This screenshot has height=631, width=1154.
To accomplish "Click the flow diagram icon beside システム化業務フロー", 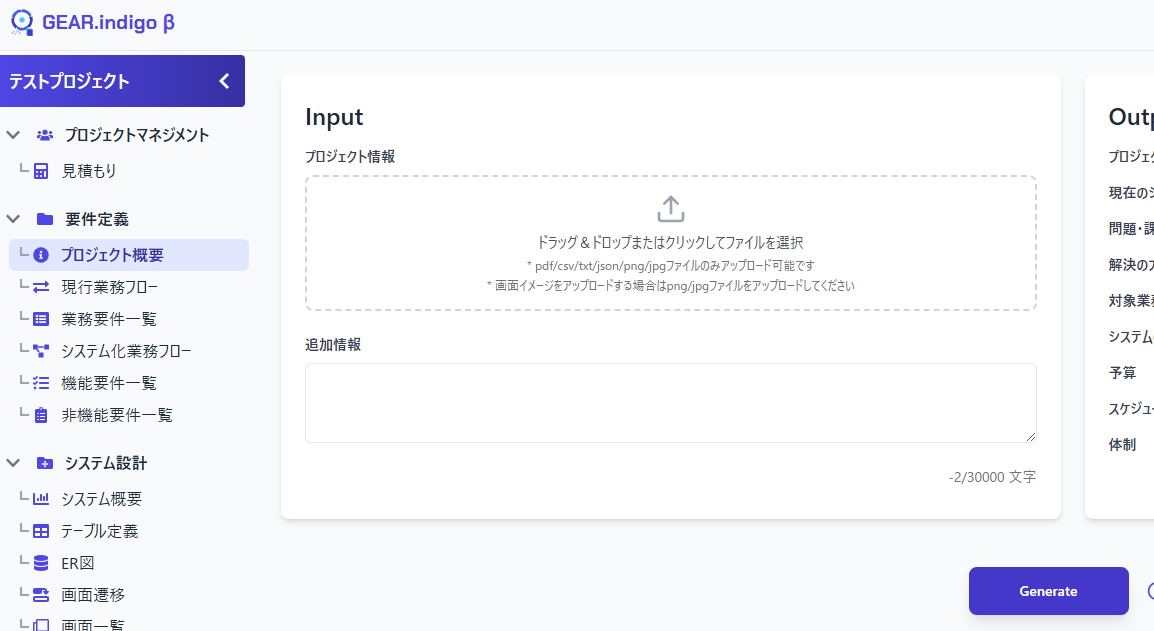I will pyautogui.click(x=41, y=351).
